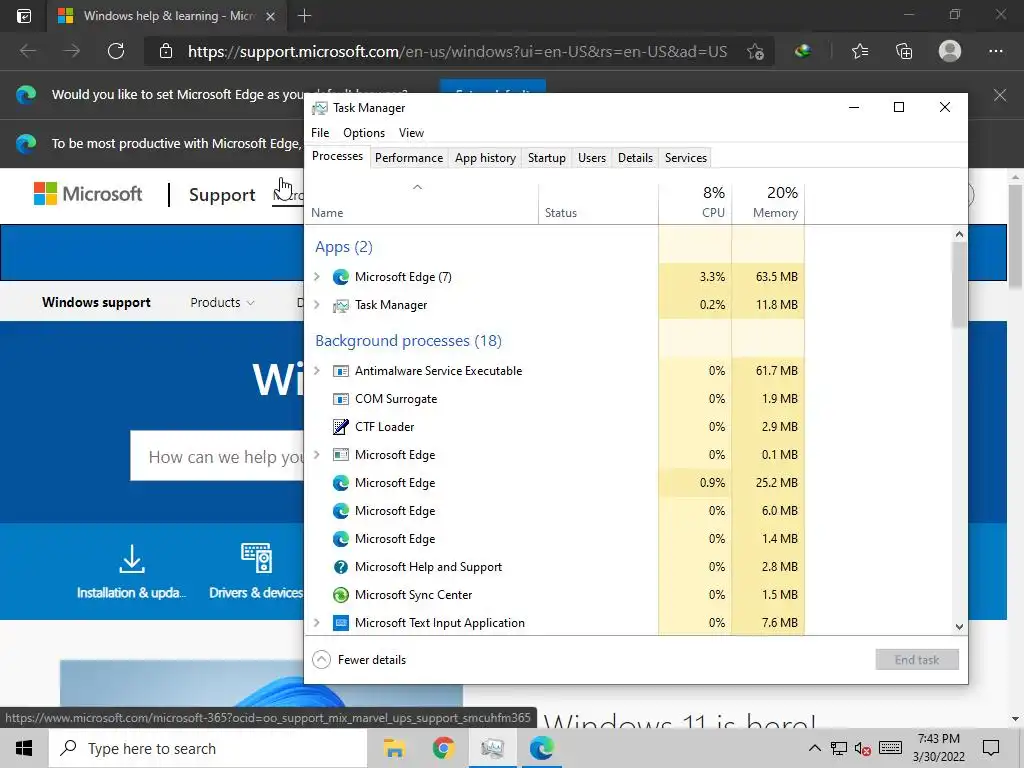
Task: Click the Edge forward navigation arrow
Action: [72, 51]
